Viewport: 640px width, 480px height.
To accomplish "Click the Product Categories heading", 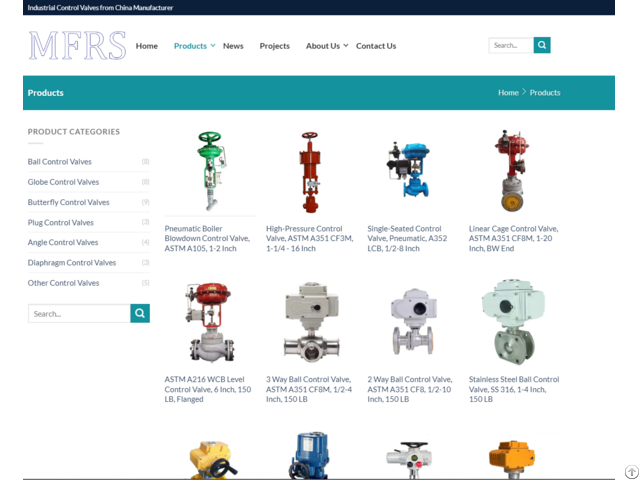I will click(74, 132).
